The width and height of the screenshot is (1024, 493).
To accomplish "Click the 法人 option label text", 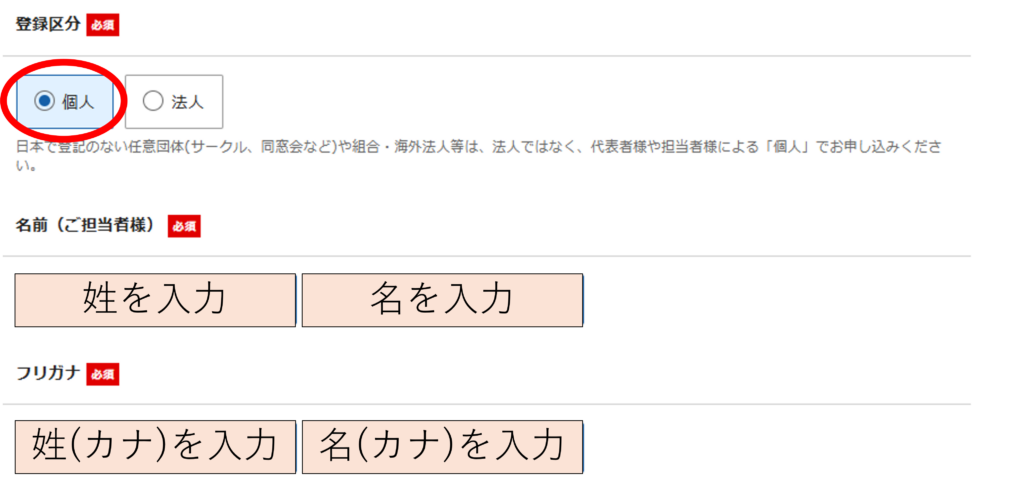I will pos(187,101).
